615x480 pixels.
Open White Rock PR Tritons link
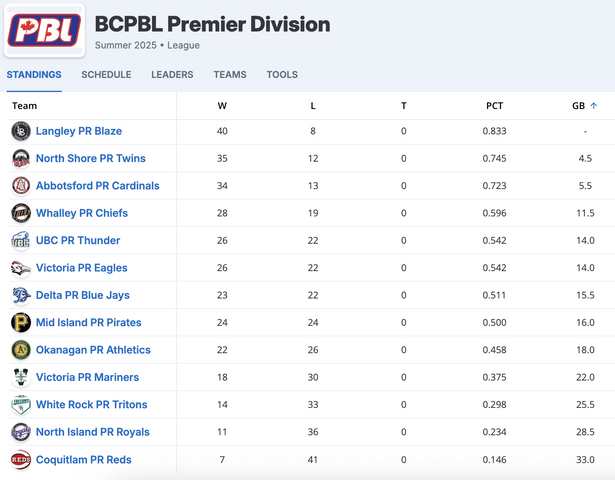pyautogui.click(x=92, y=404)
